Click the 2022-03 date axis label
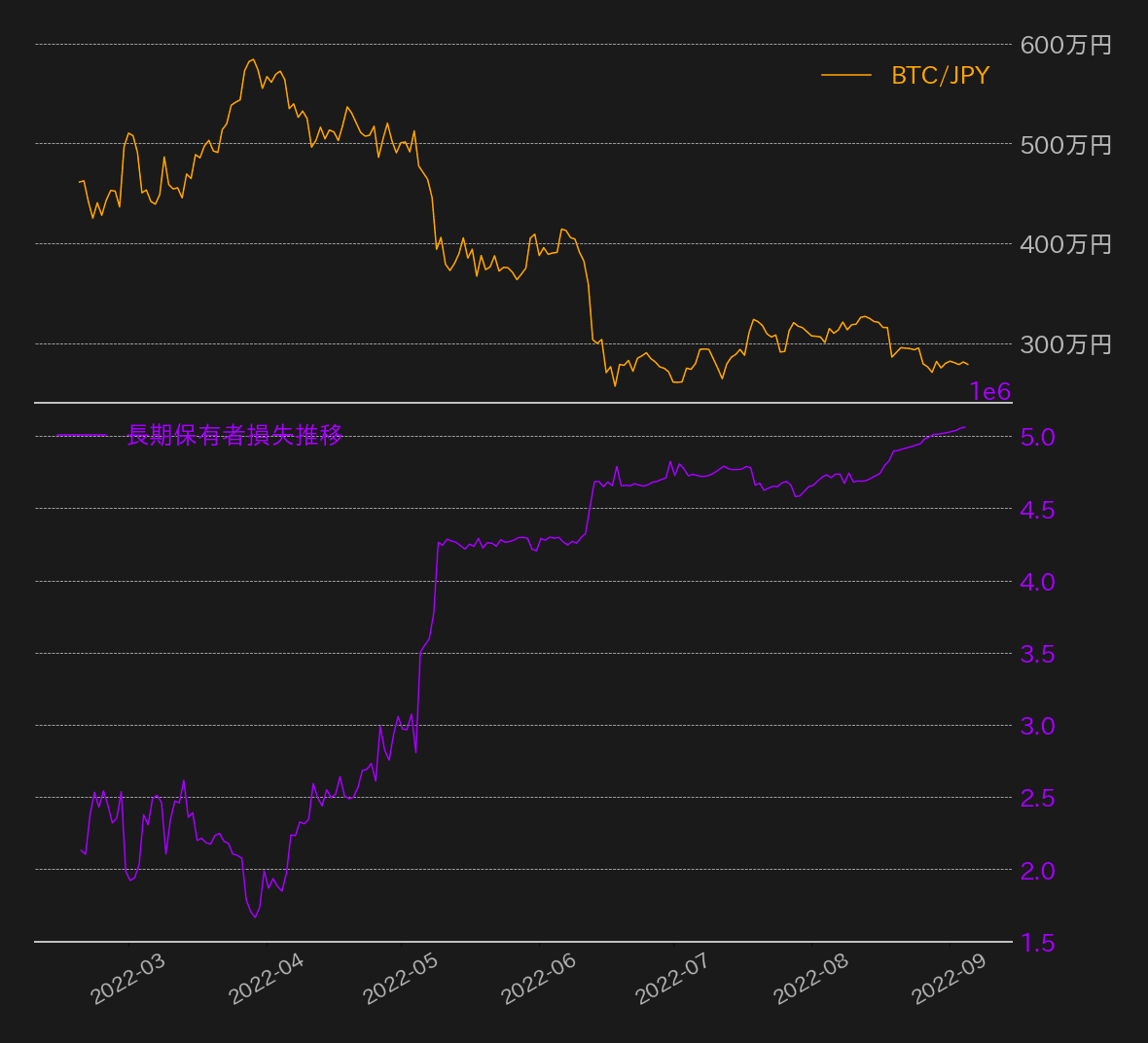Viewport: 1148px width, 1043px height. 127,979
